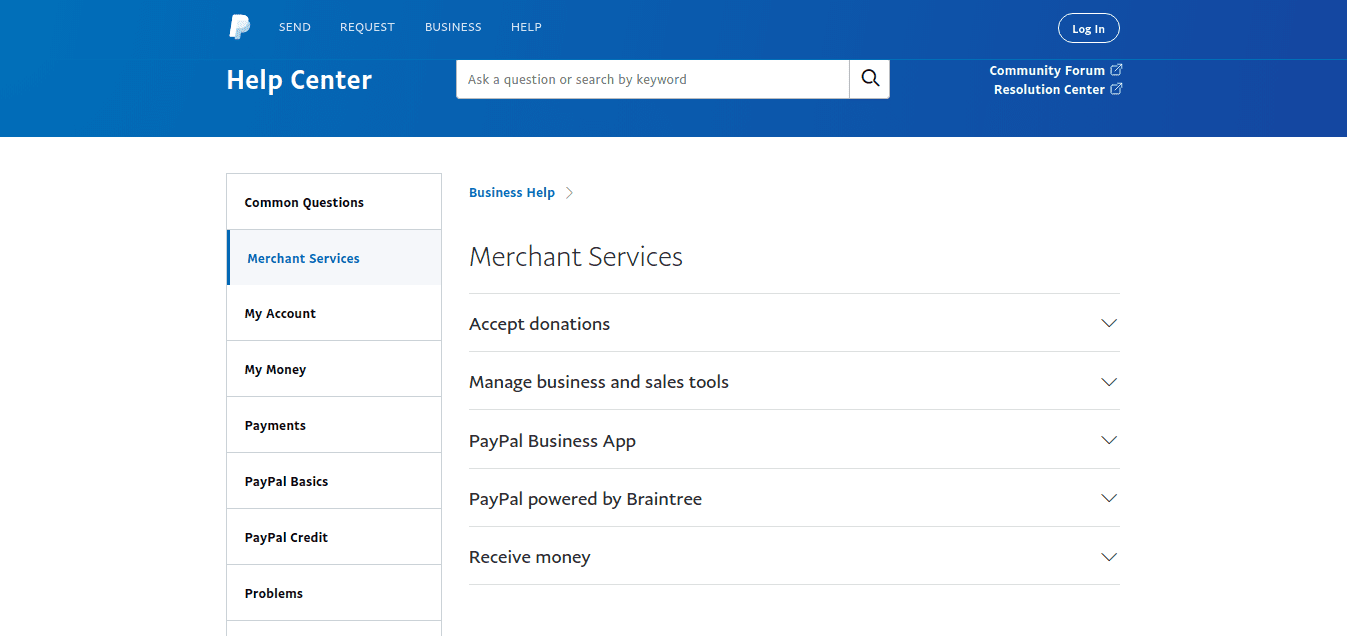The height and width of the screenshot is (636, 1347).
Task: Click external link icon beside Community Forum
Action: click(x=1116, y=70)
